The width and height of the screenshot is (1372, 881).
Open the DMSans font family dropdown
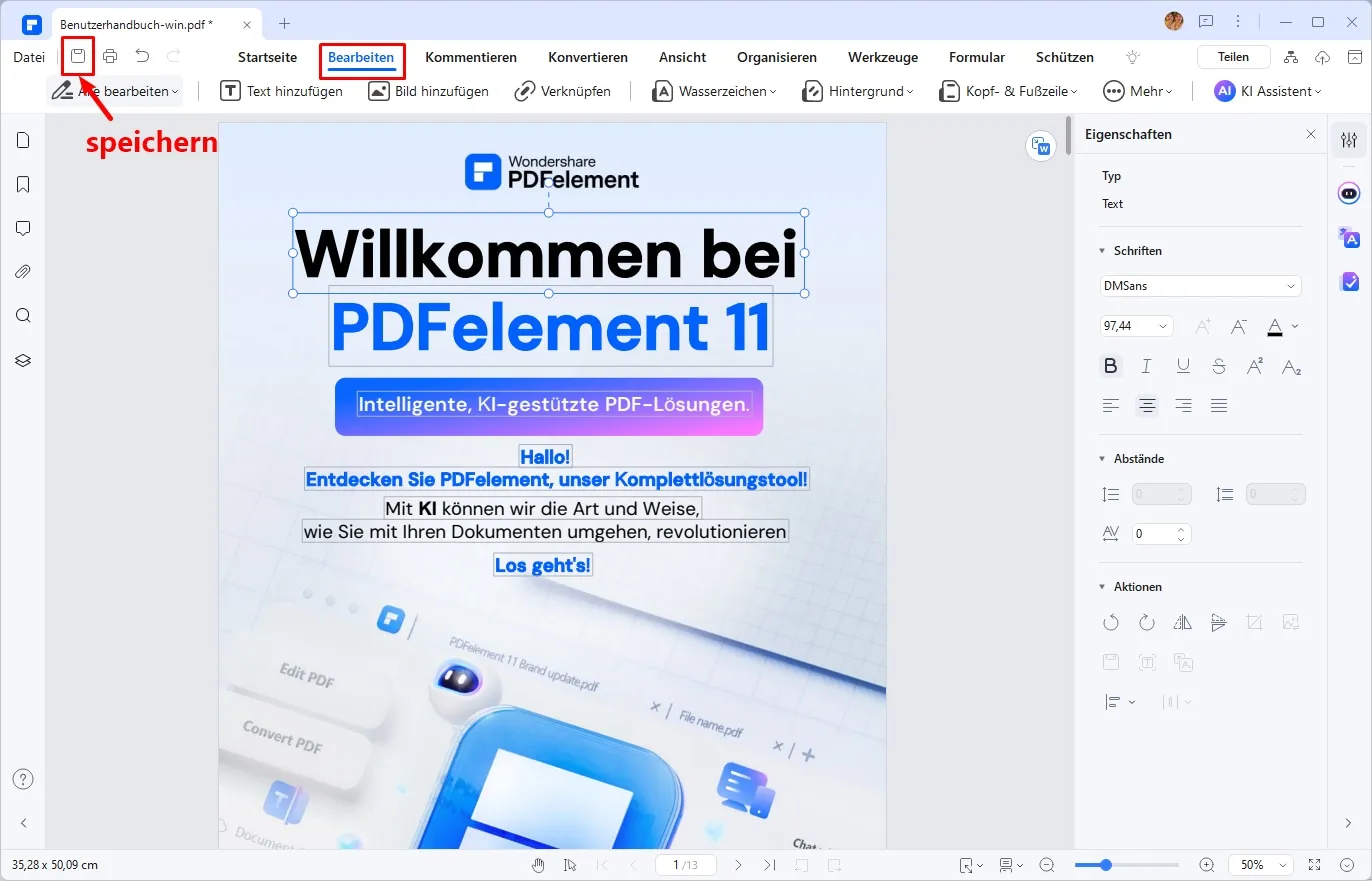[1199, 285]
